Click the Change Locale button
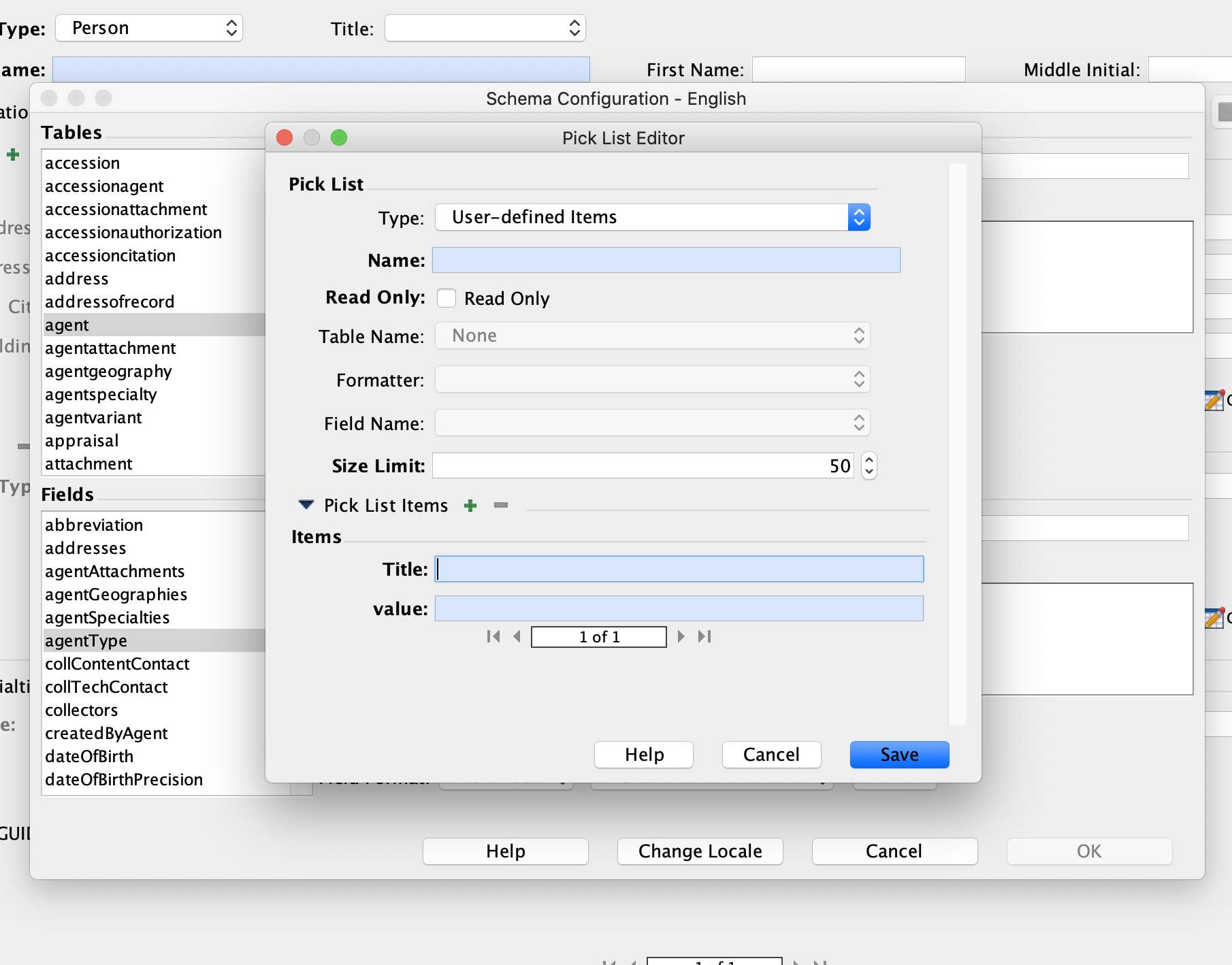Image resolution: width=1232 pixels, height=965 pixels. [700, 851]
